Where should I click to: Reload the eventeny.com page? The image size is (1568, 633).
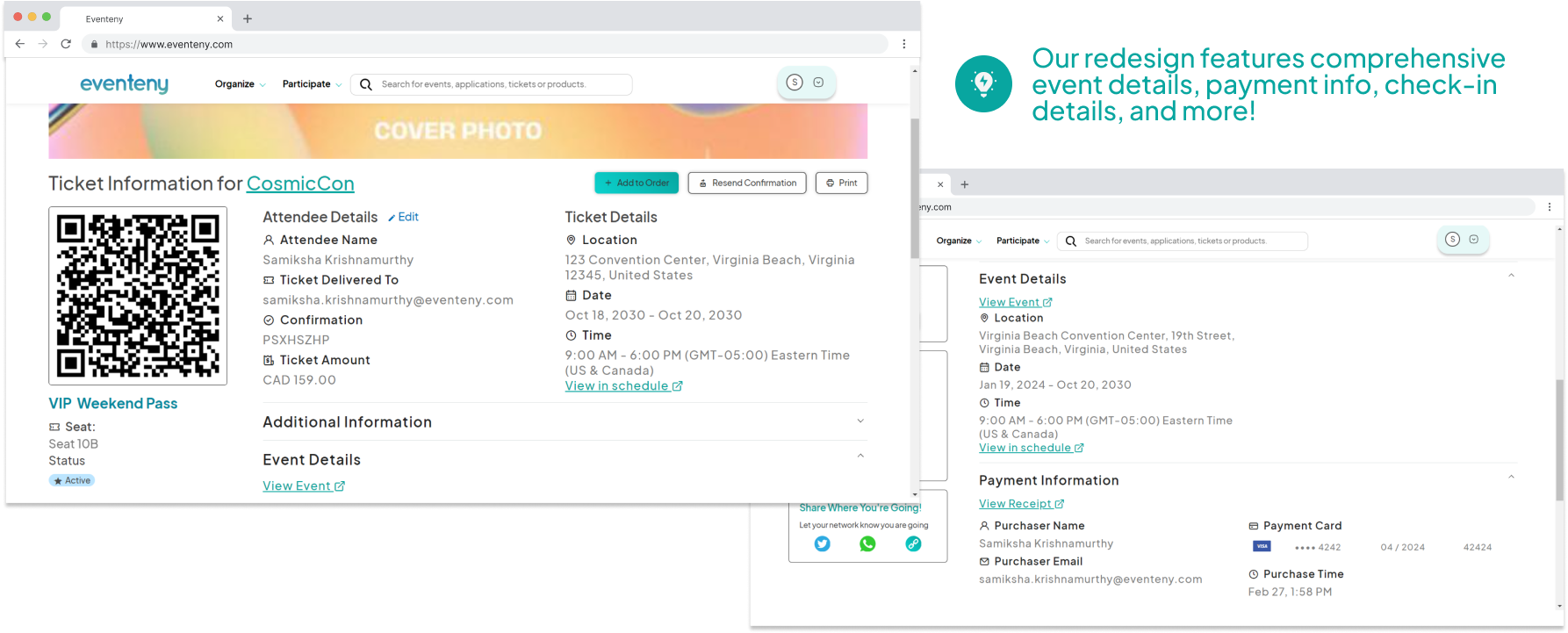pos(66,44)
